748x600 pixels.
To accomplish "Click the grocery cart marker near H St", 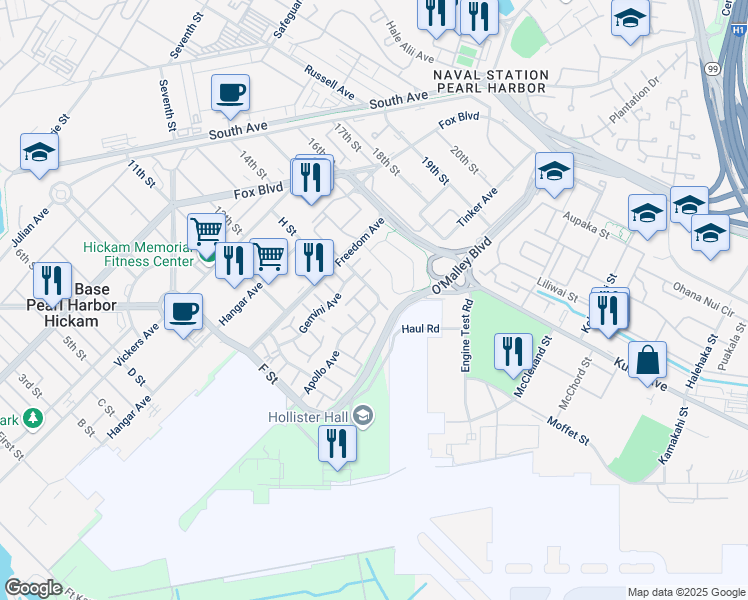I will (x=270, y=259).
